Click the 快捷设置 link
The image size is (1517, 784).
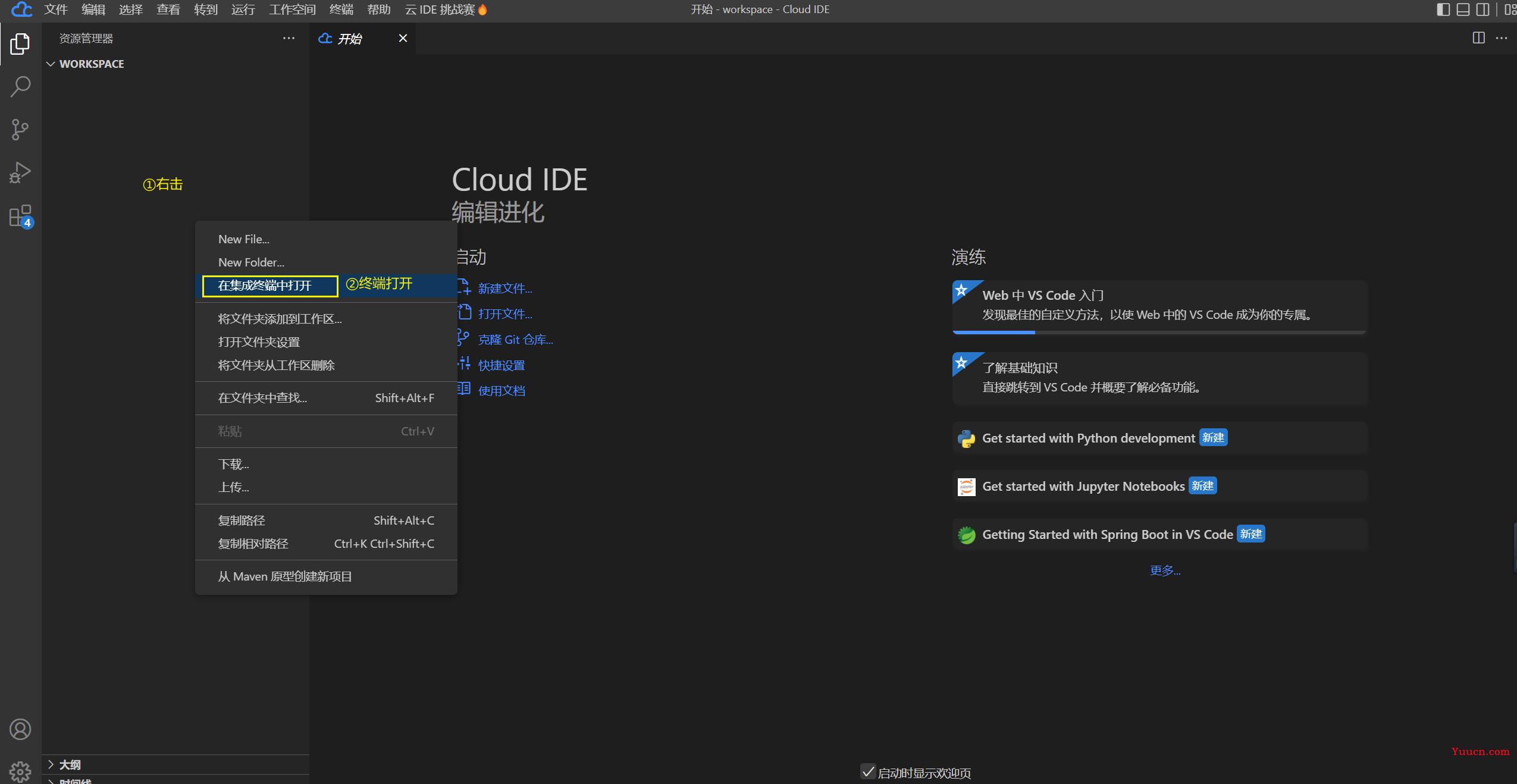coord(502,365)
